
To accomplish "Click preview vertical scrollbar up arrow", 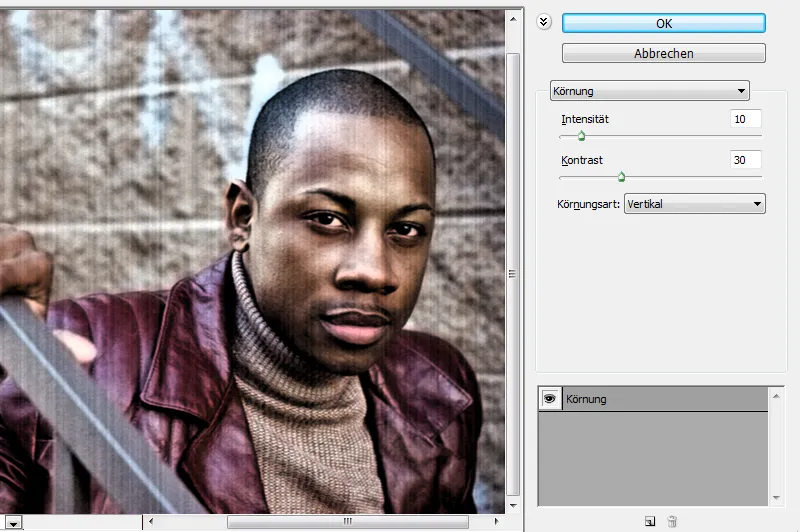I will pos(513,19).
